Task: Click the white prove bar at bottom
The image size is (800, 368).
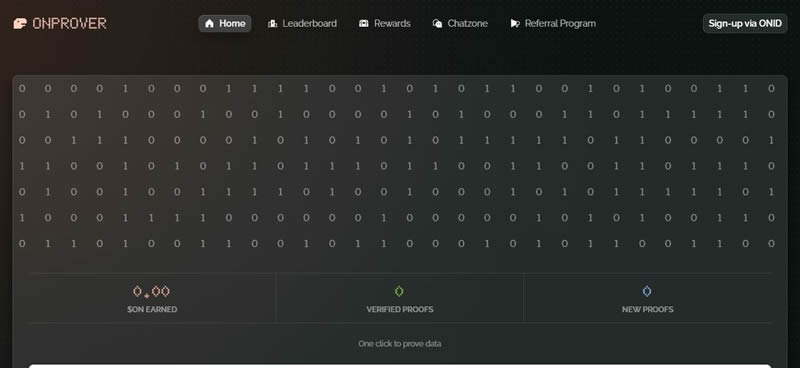Action: (400, 366)
